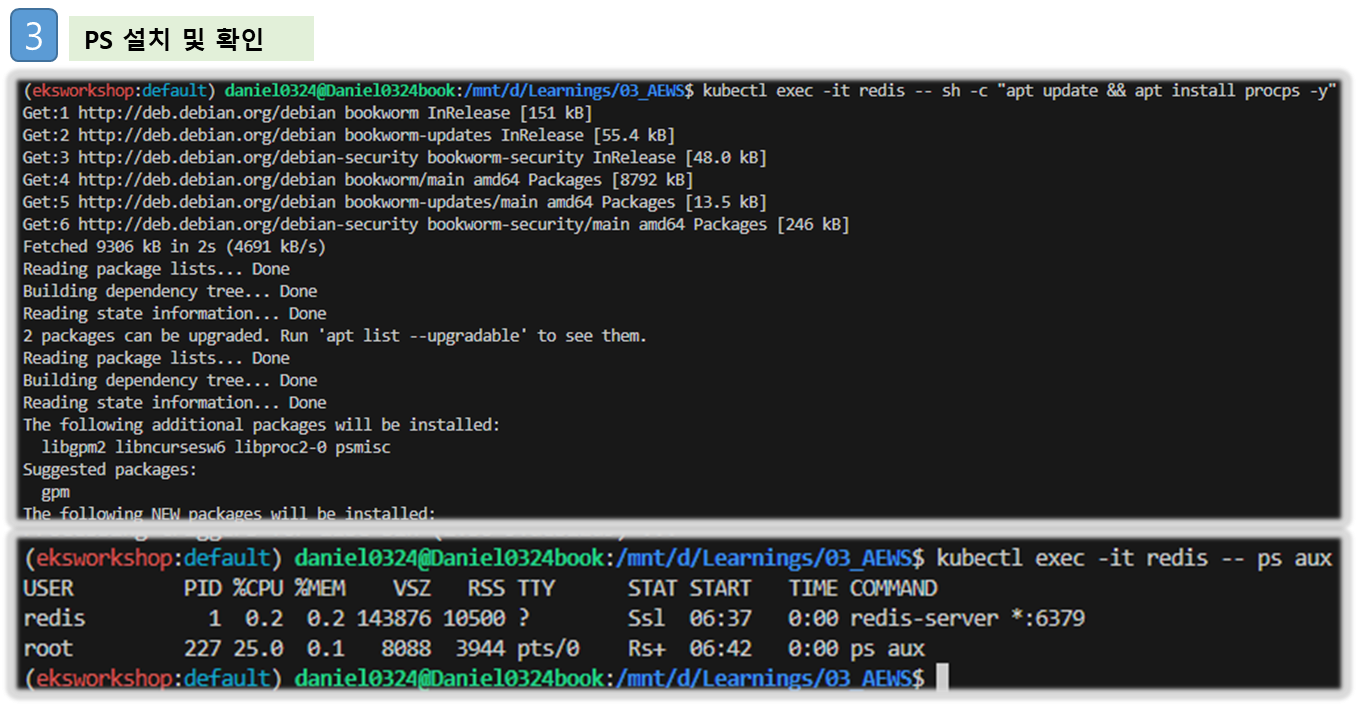Click the 'Get:2' bookworm-updates InRelease [55.4 kB] line

(x=348, y=135)
